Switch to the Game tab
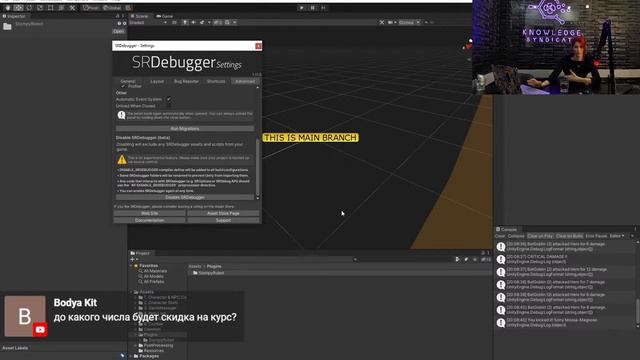 (x=165, y=16)
